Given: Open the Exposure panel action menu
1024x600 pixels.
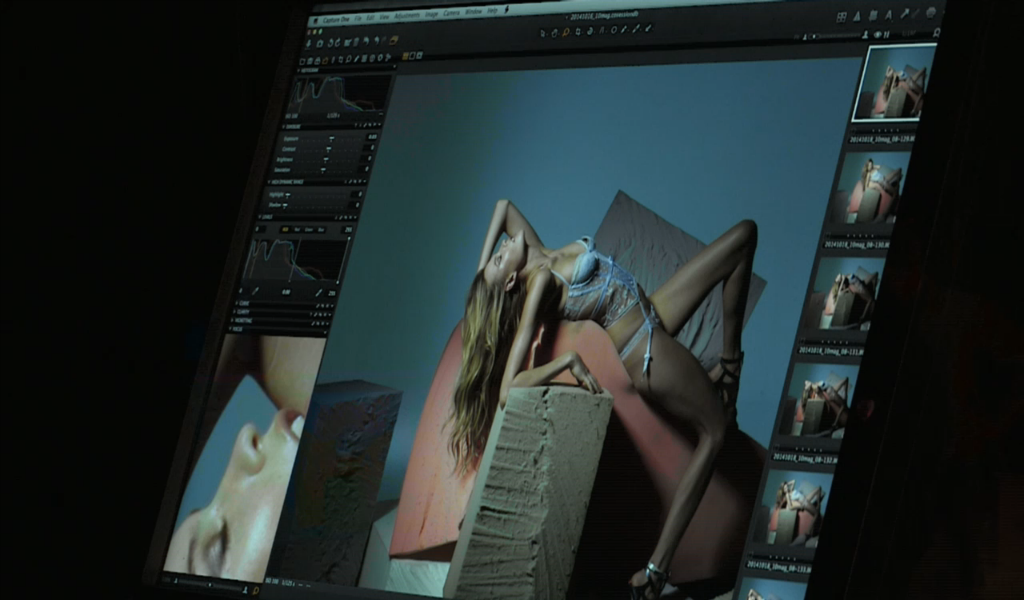Looking at the screenshot, I should point(379,125).
